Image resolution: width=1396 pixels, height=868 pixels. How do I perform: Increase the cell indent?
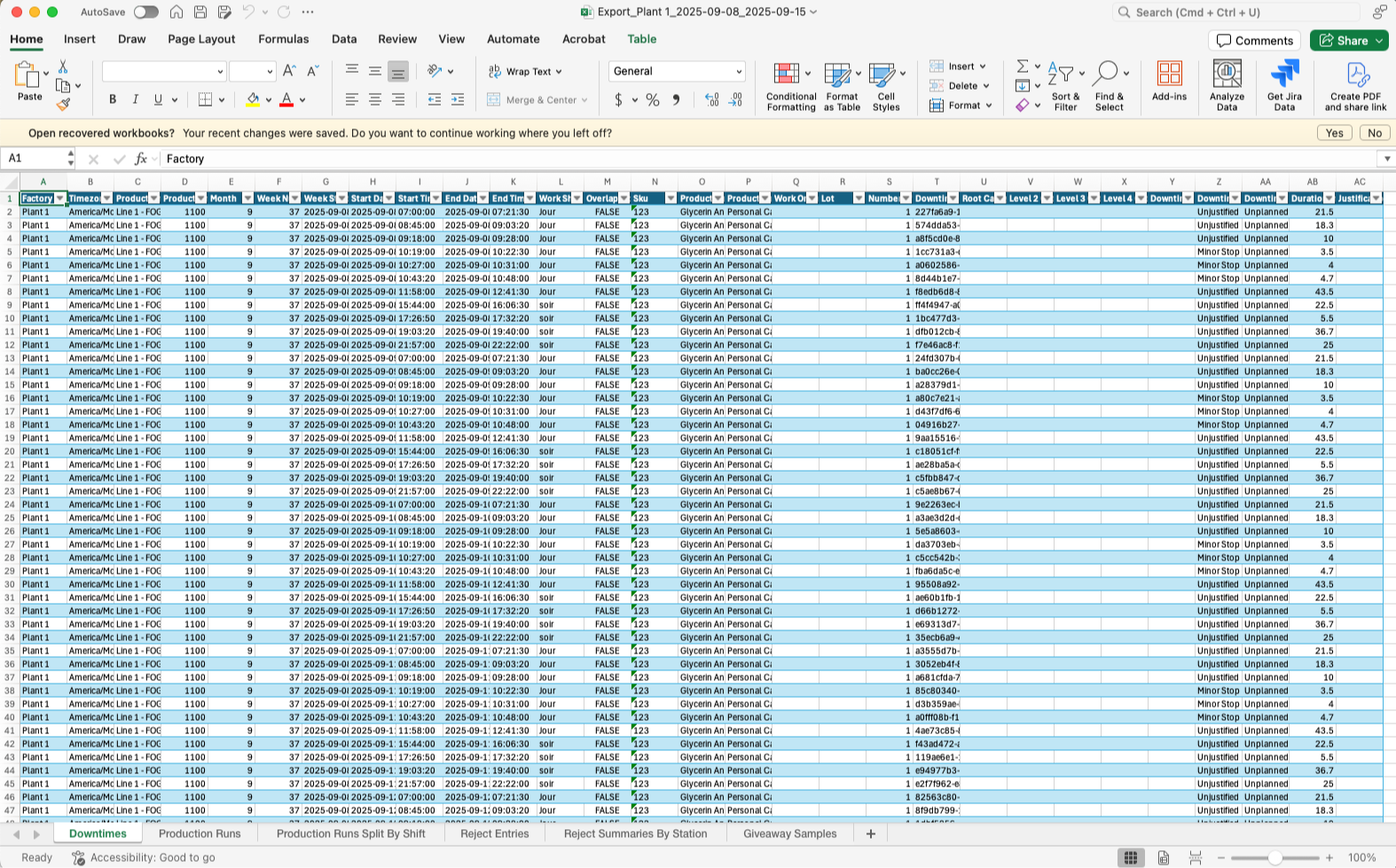pyautogui.click(x=458, y=100)
